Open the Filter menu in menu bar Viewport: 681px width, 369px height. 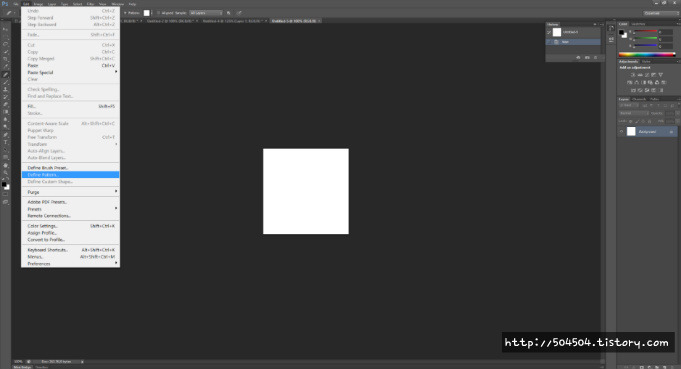90,4
